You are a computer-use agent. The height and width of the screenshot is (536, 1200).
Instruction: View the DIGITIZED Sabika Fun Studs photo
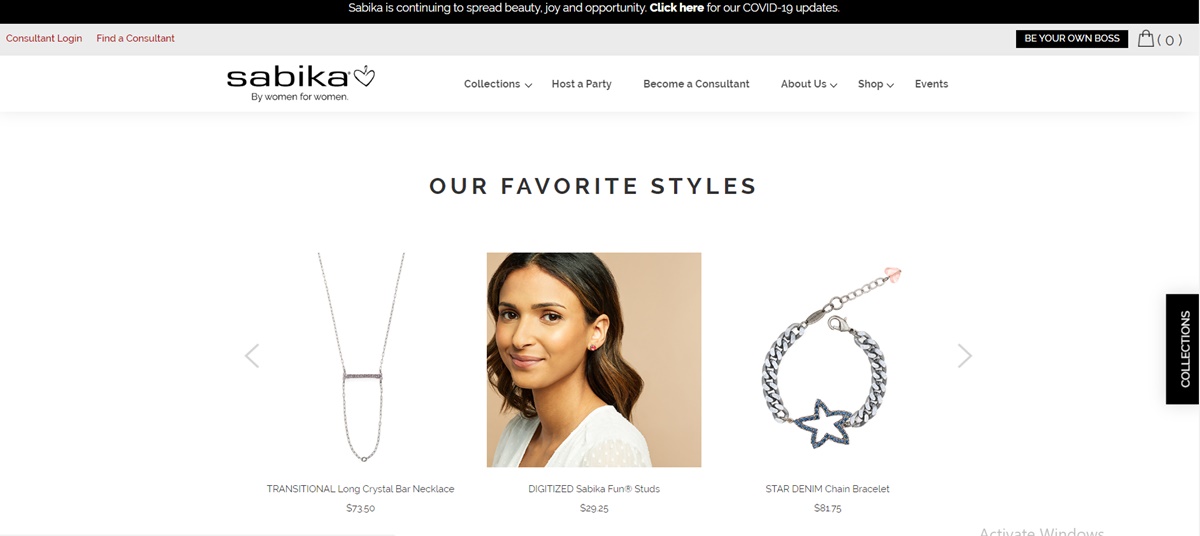[x=594, y=359]
